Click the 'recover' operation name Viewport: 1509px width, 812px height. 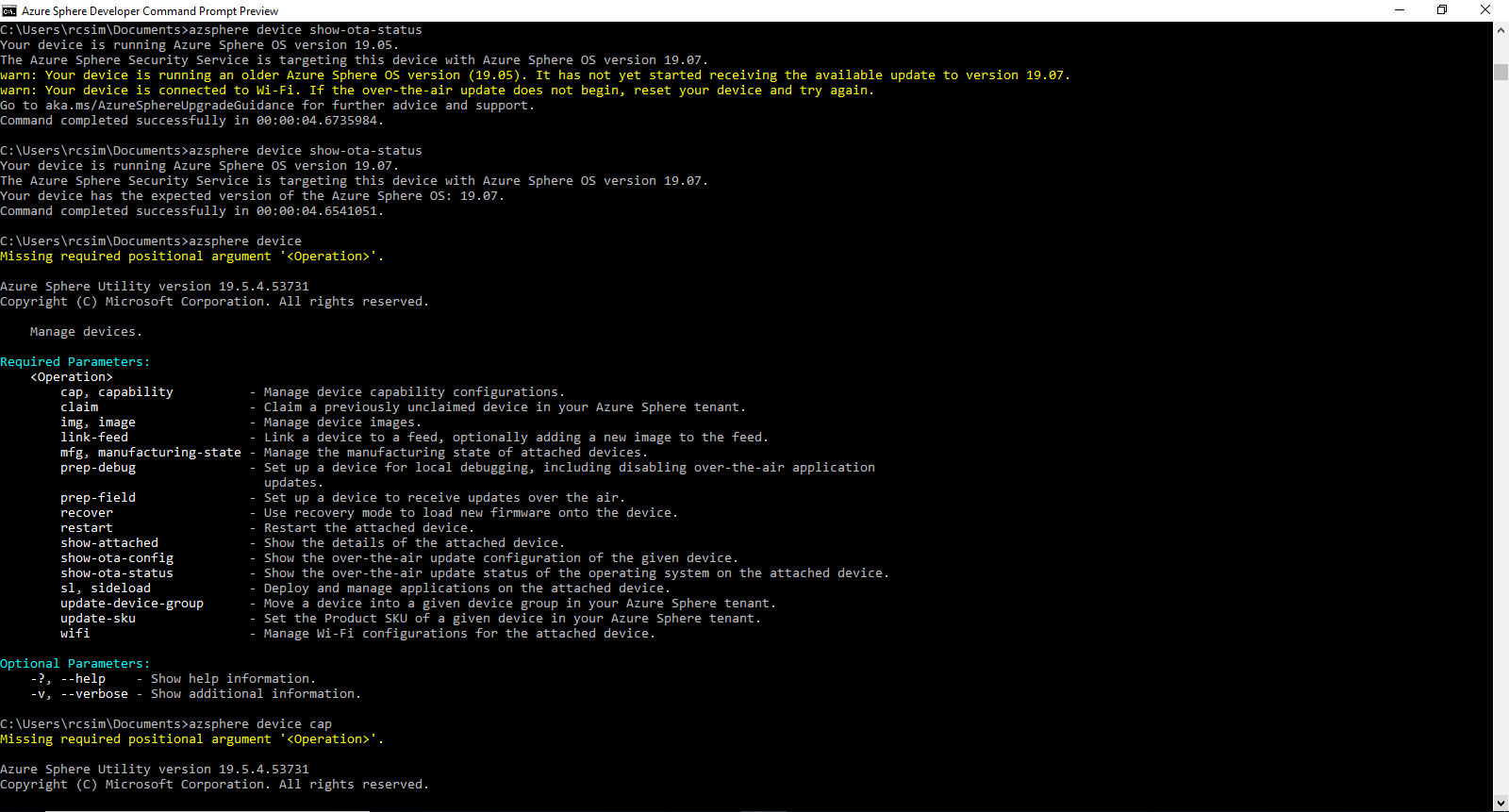(87, 513)
